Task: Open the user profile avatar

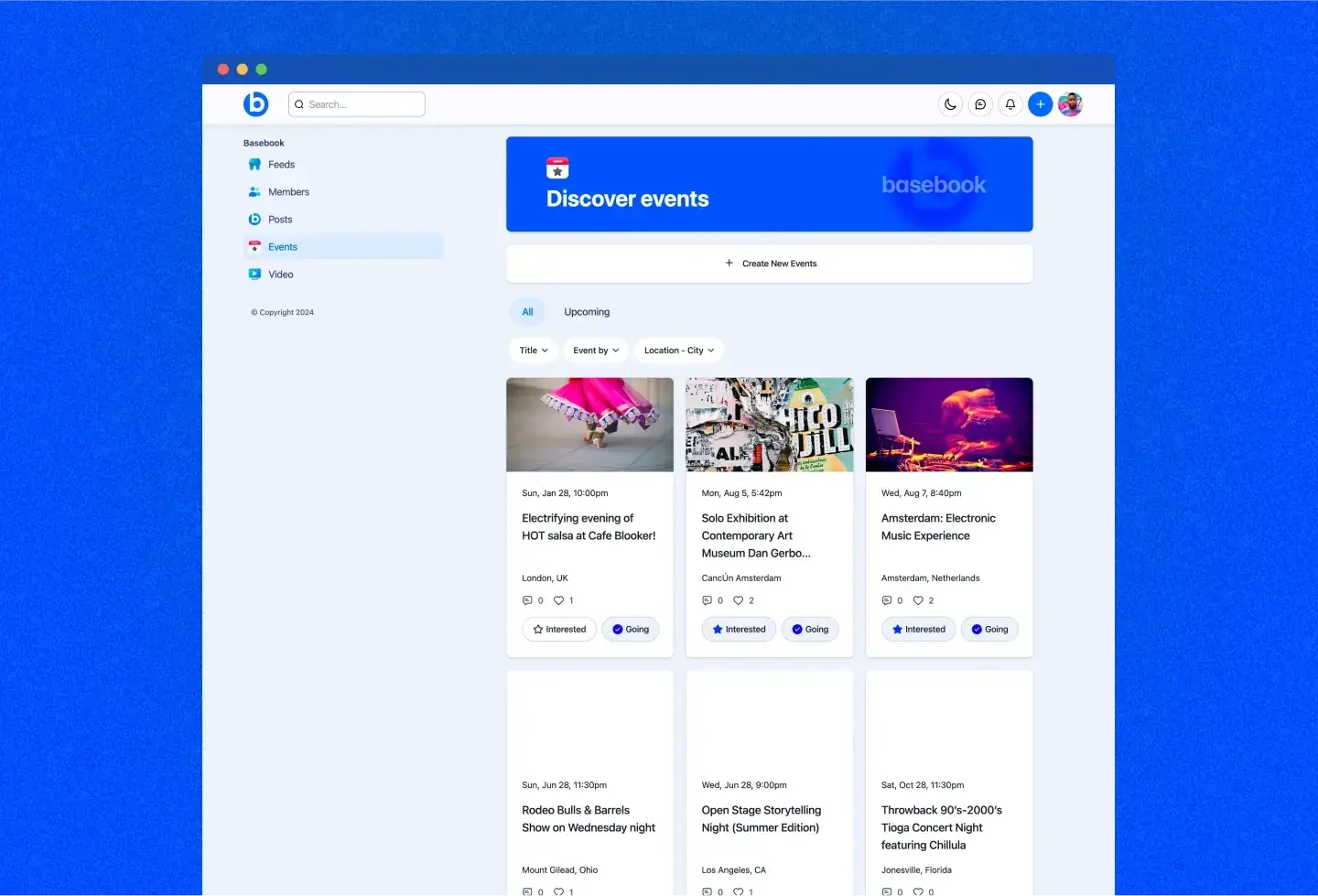Action: pos(1070,104)
